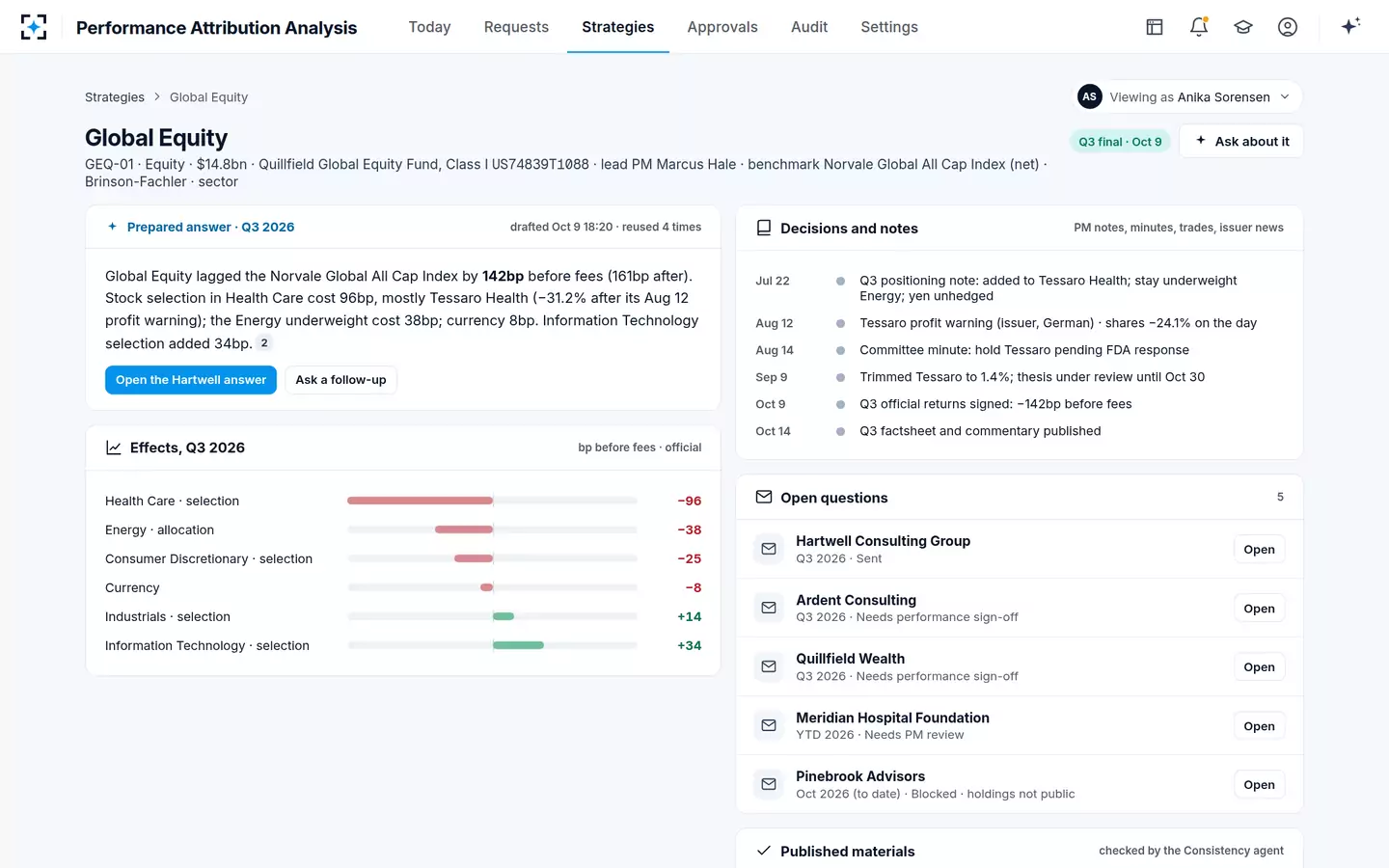The width and height of the screenshot is (1389, 868).
Task: Open notifications bell icon
Action: (x=1199, y=27)
